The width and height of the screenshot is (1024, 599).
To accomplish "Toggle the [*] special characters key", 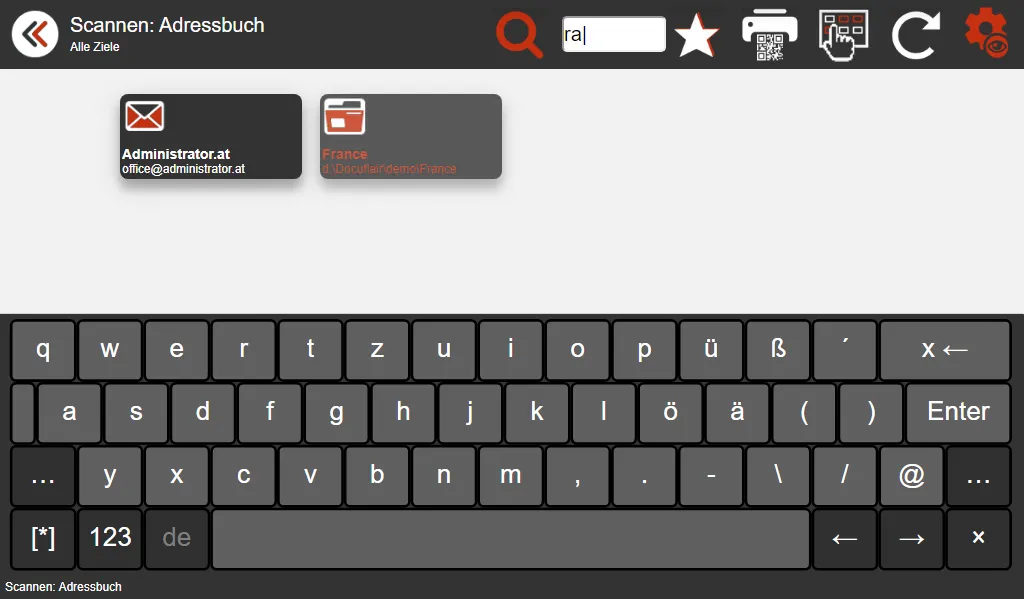I will (43, 538).
